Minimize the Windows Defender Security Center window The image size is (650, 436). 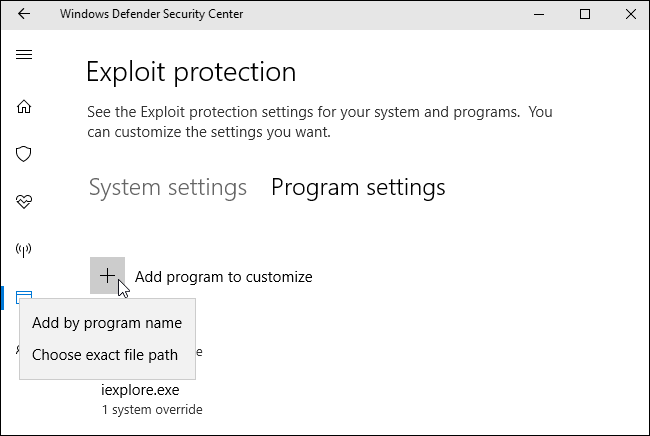coord(540,14)
